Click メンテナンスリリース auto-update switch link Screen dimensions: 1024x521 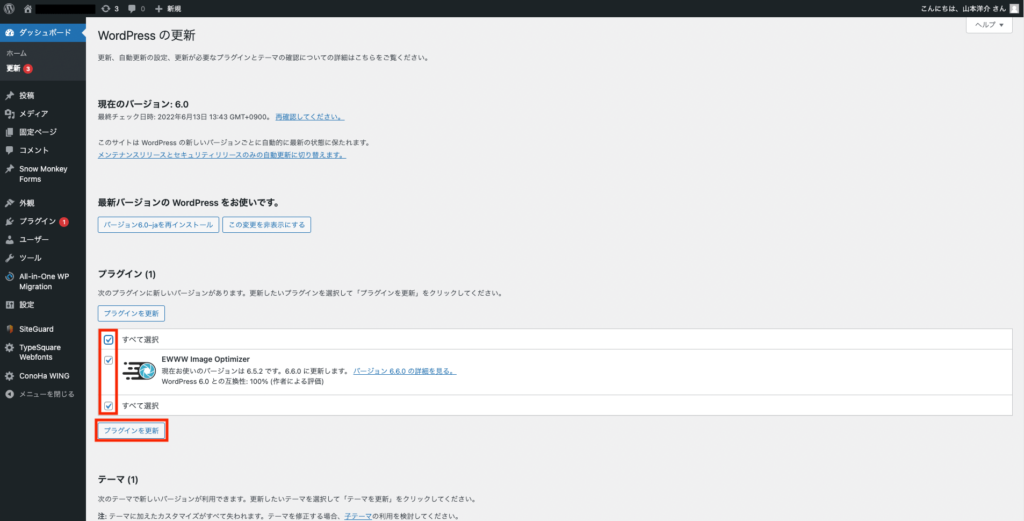222,155
